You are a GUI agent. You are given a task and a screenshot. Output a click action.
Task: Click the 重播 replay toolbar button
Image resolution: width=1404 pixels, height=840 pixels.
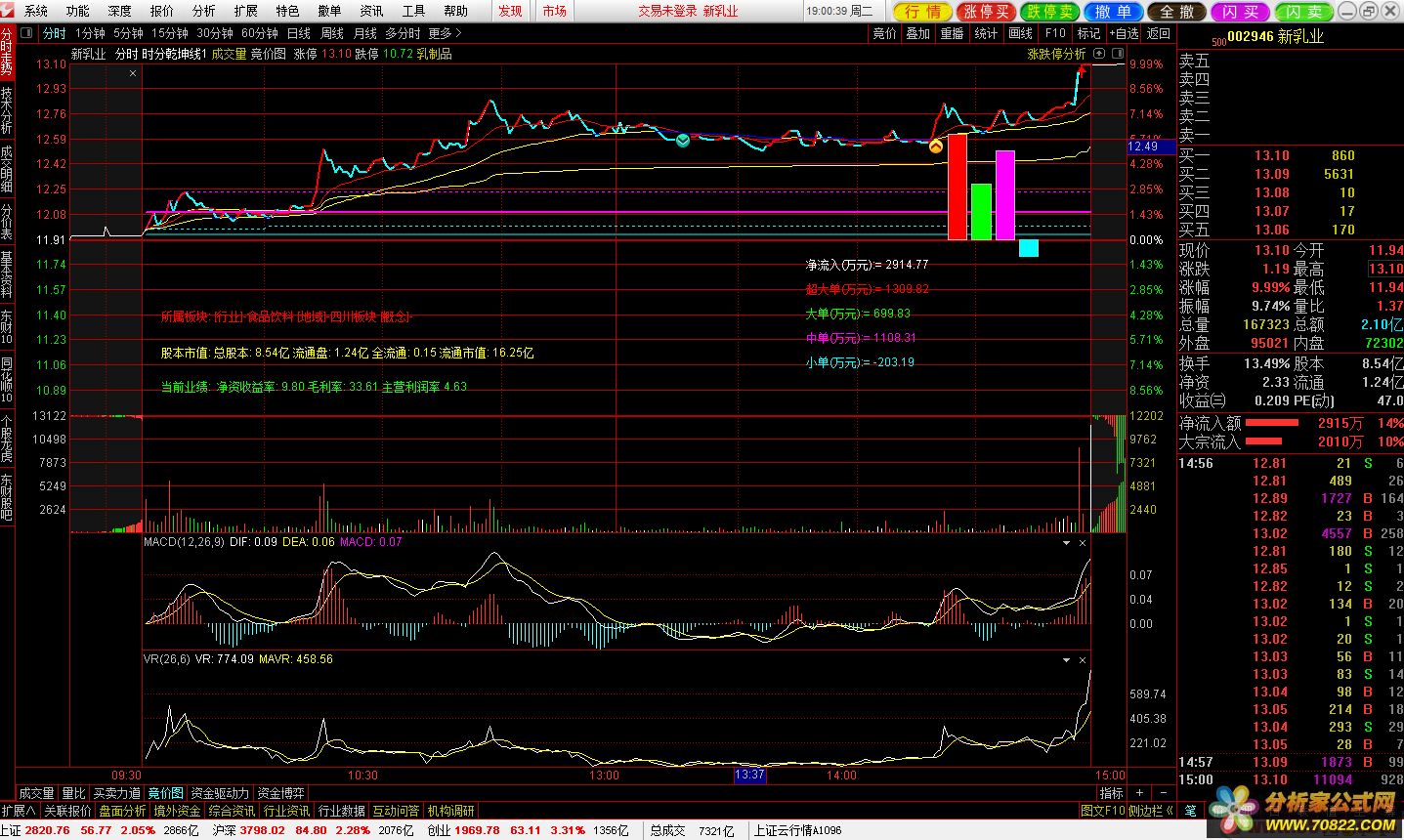point(952,33)
